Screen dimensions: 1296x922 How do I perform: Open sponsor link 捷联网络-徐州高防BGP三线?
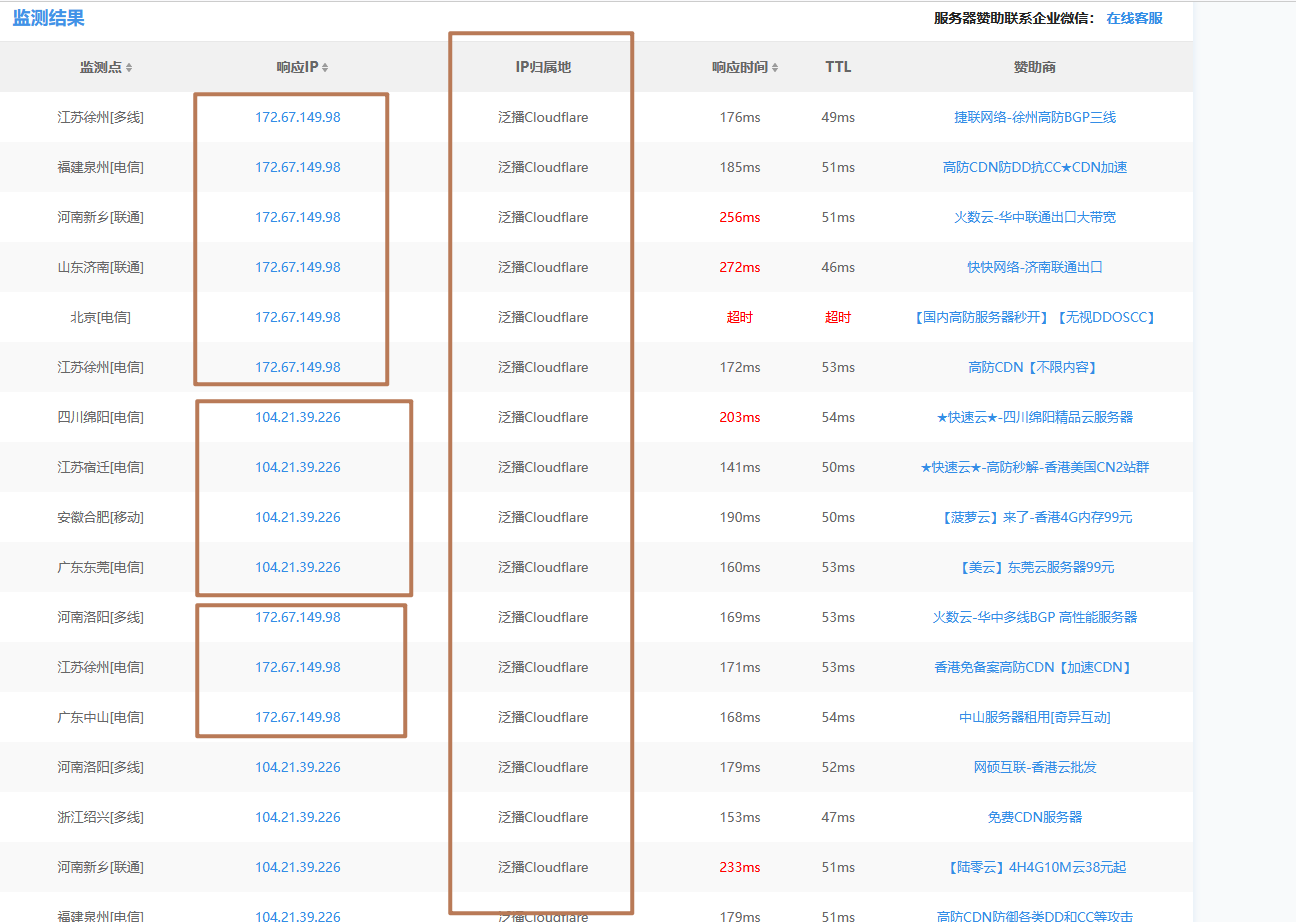tap(1034, 117)
